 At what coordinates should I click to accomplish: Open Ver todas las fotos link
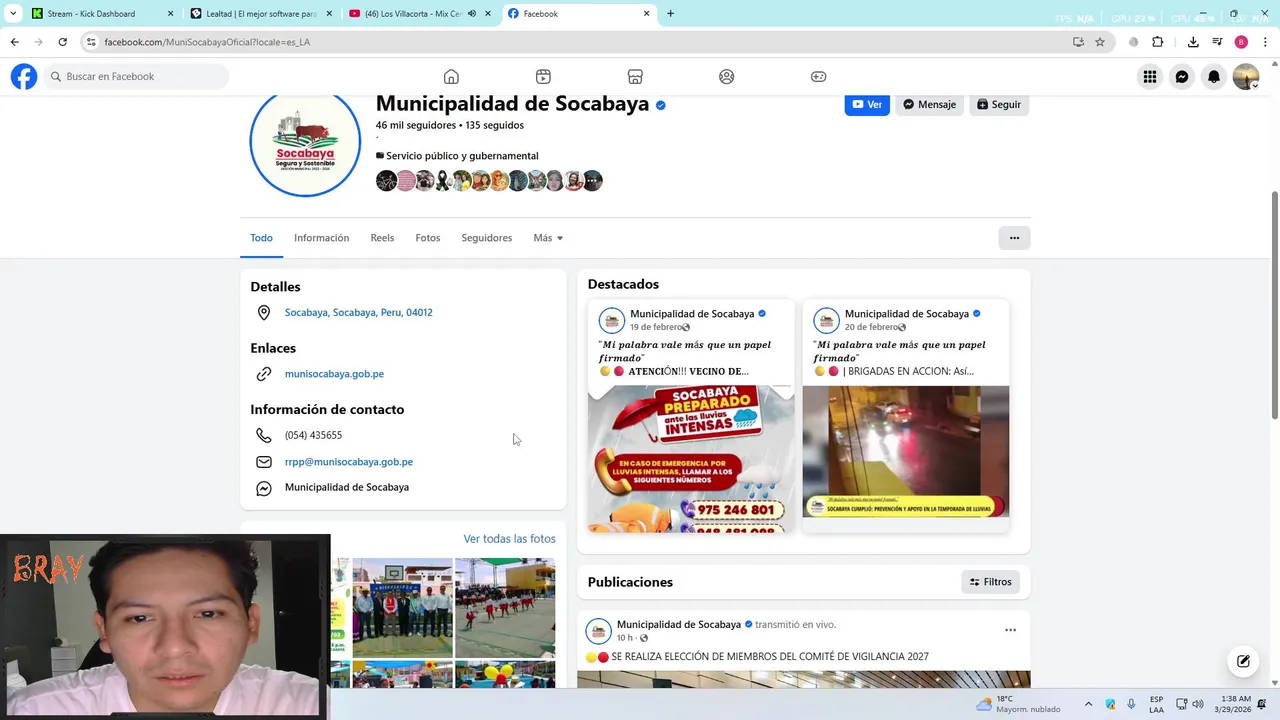[x=509, y=539]
